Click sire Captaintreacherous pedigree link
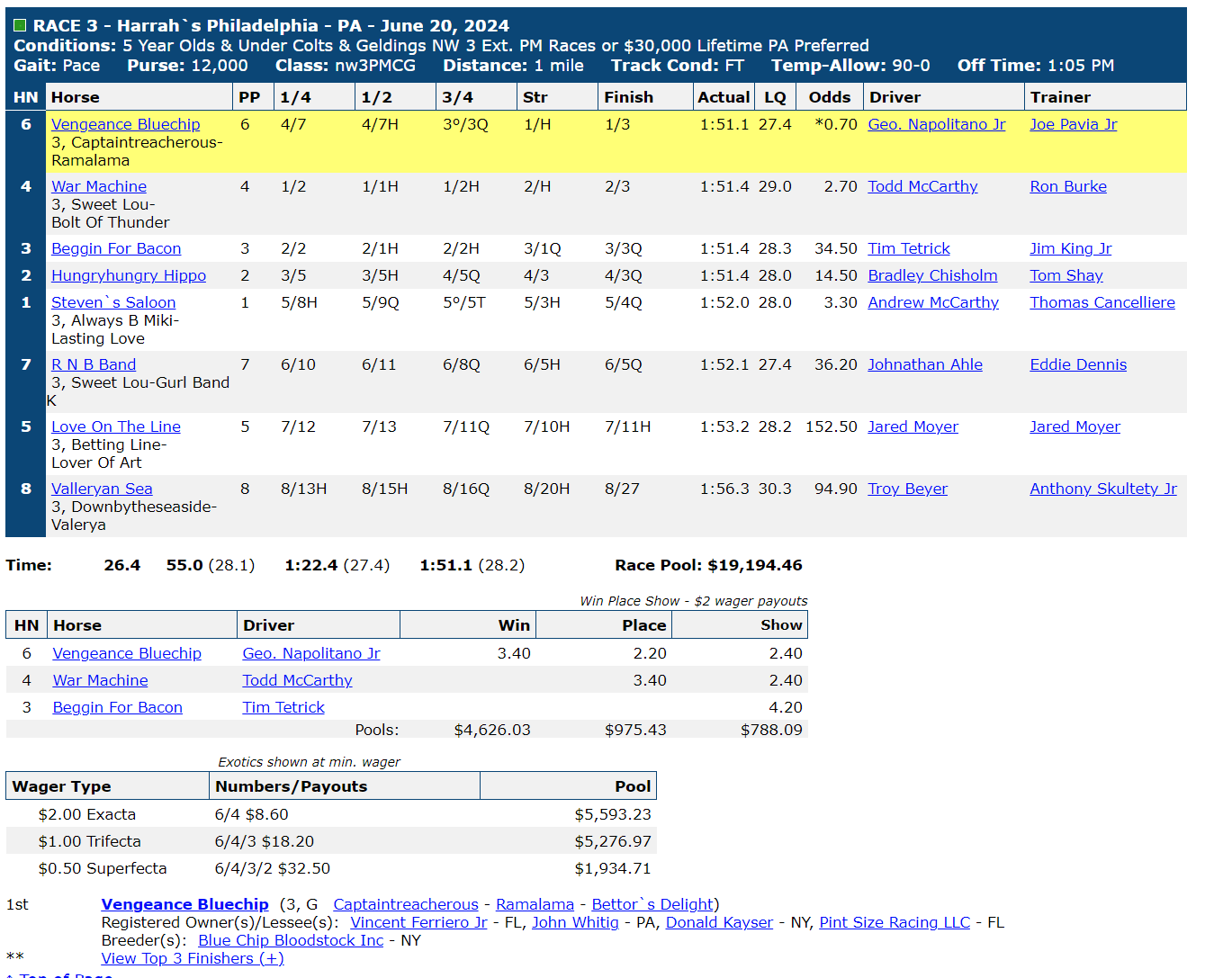Viewport: 1232px width, 978px height. (406, 904)
